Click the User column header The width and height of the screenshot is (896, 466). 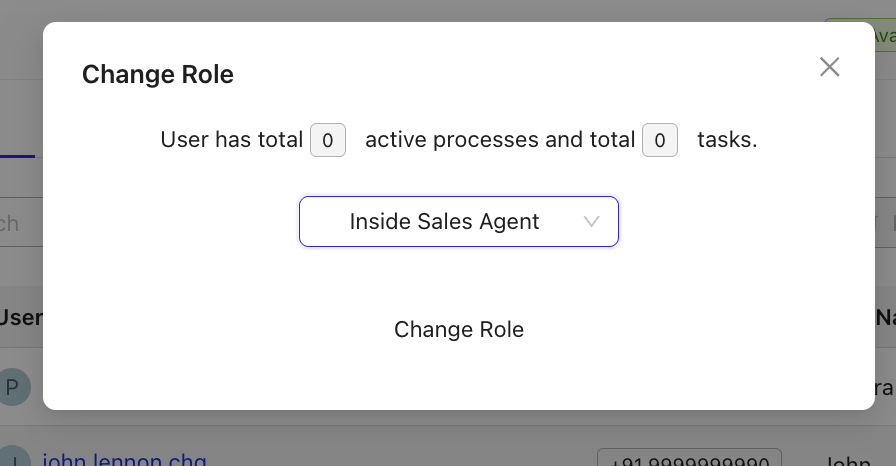pyautogui.click(x=20, y=317)
